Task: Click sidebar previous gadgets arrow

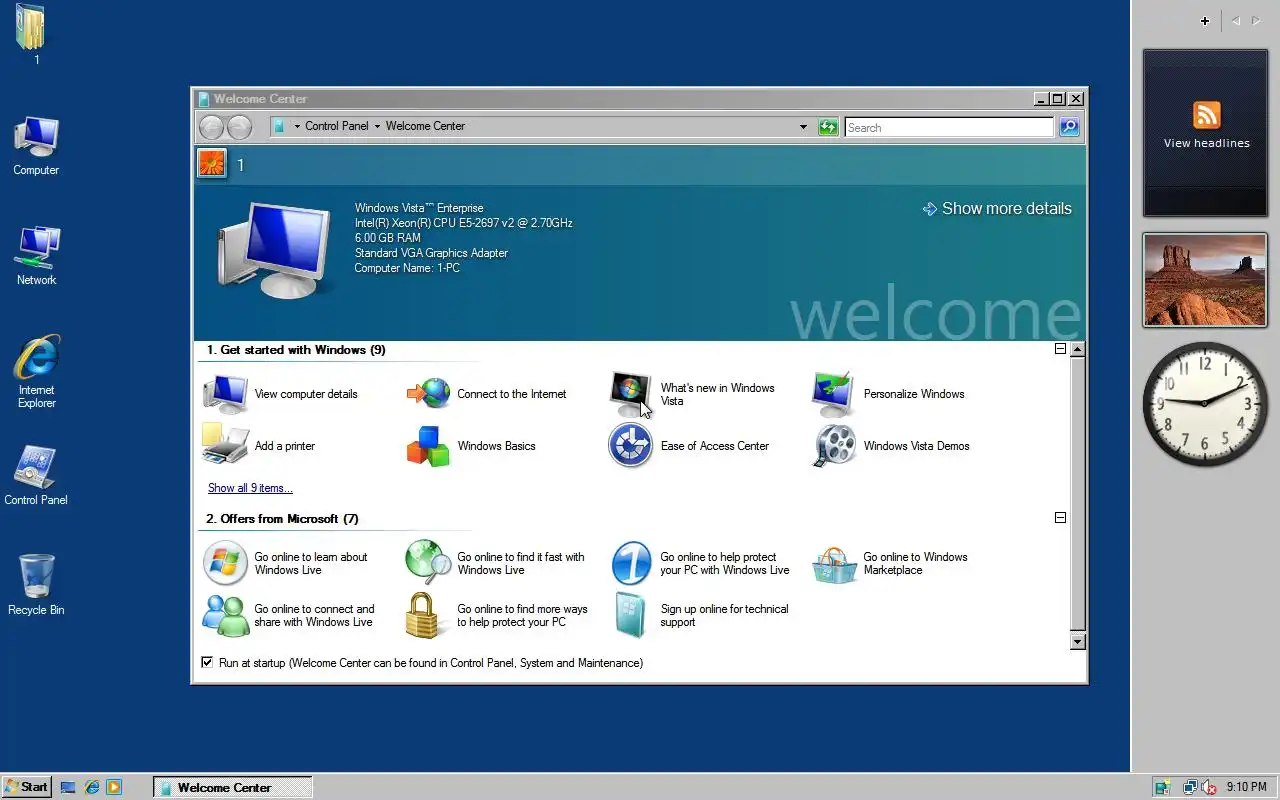Action: tap(1235, 21)
